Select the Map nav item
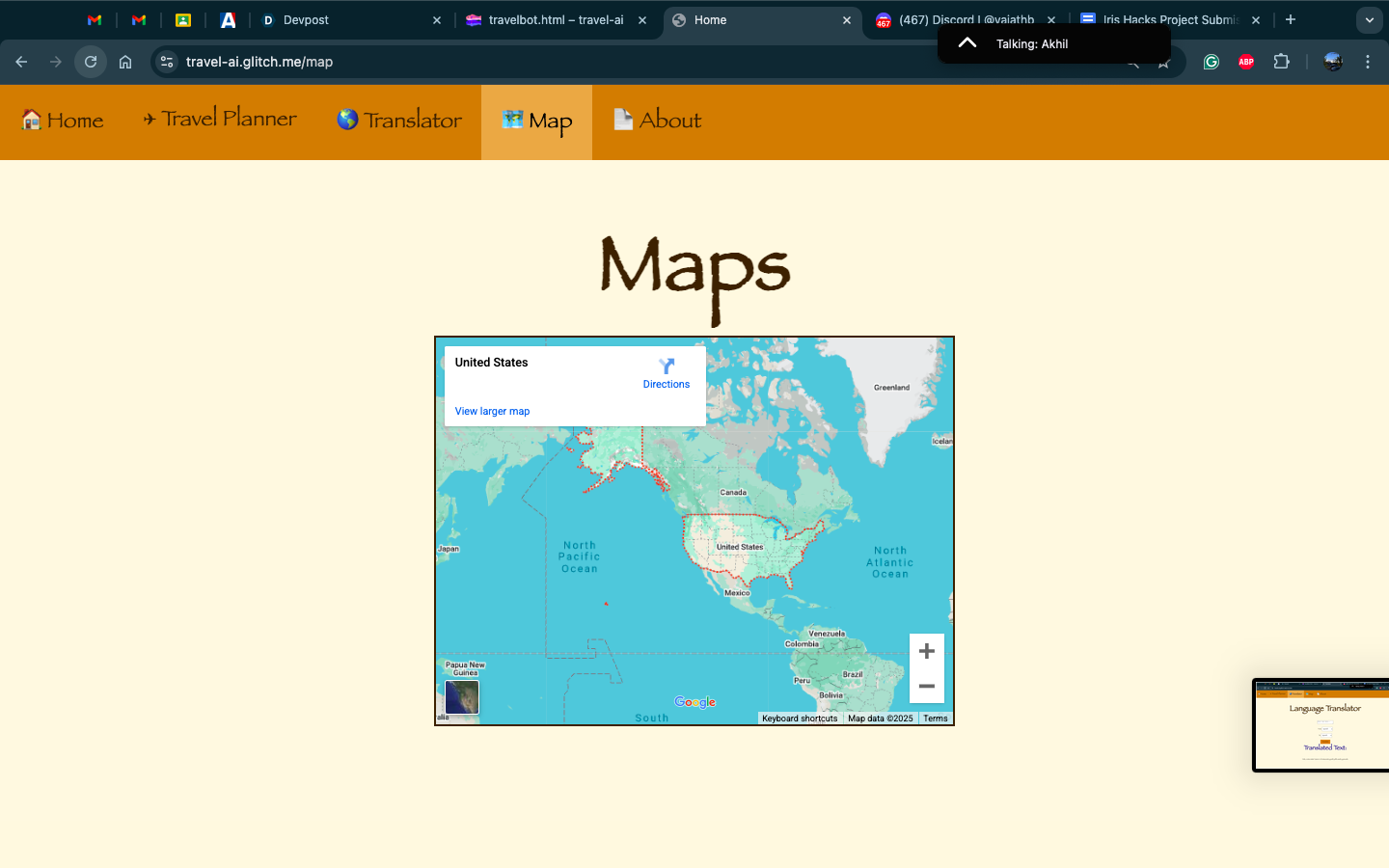Image resolution: width=1389 pixels, height=868 pixels. coord(537,122)
